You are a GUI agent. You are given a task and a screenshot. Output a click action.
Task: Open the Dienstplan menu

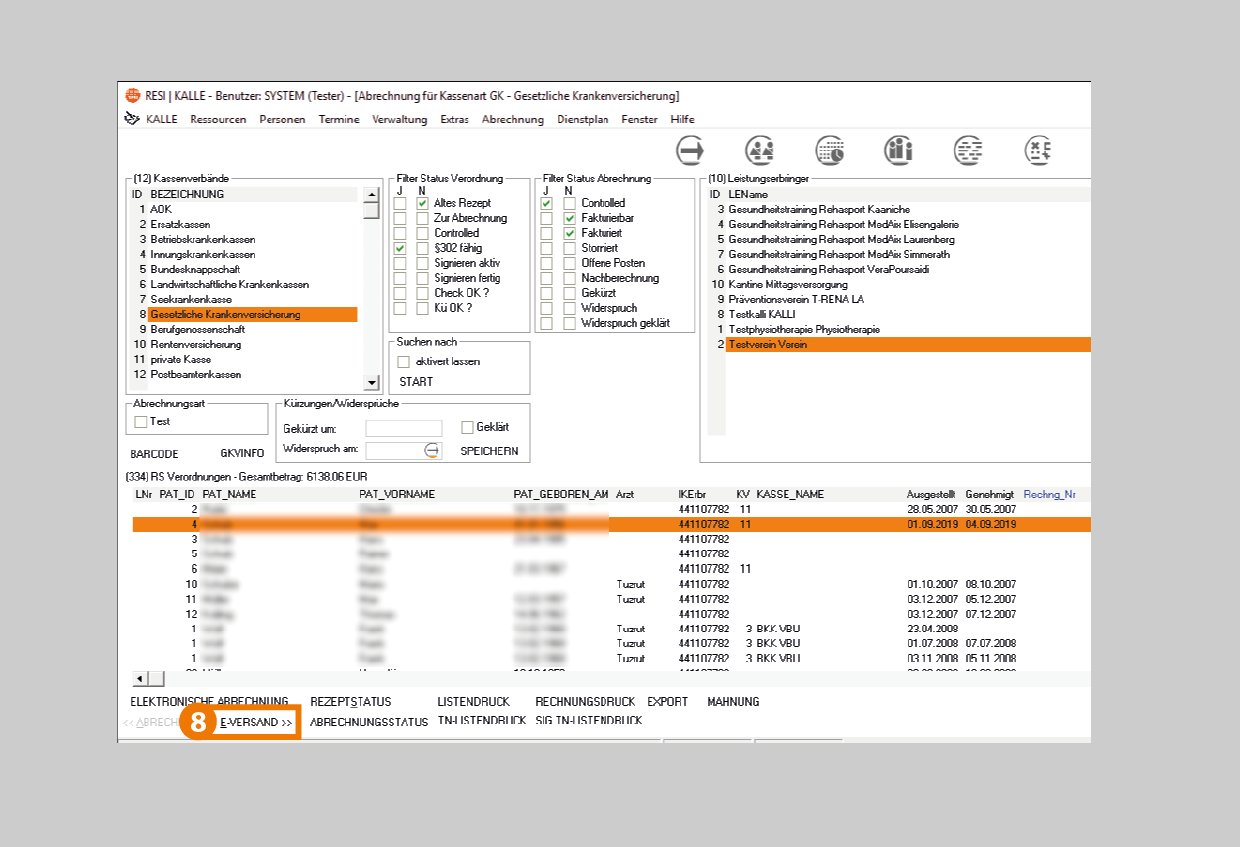coord(581,120)
